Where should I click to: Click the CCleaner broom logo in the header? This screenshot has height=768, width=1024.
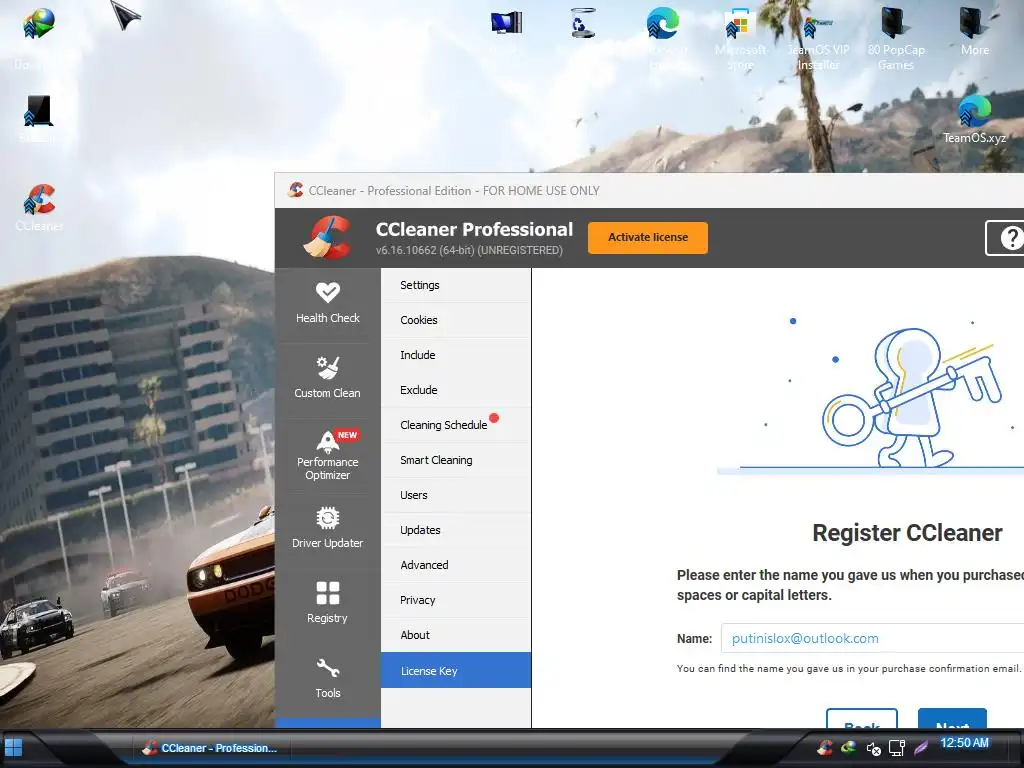327,238
